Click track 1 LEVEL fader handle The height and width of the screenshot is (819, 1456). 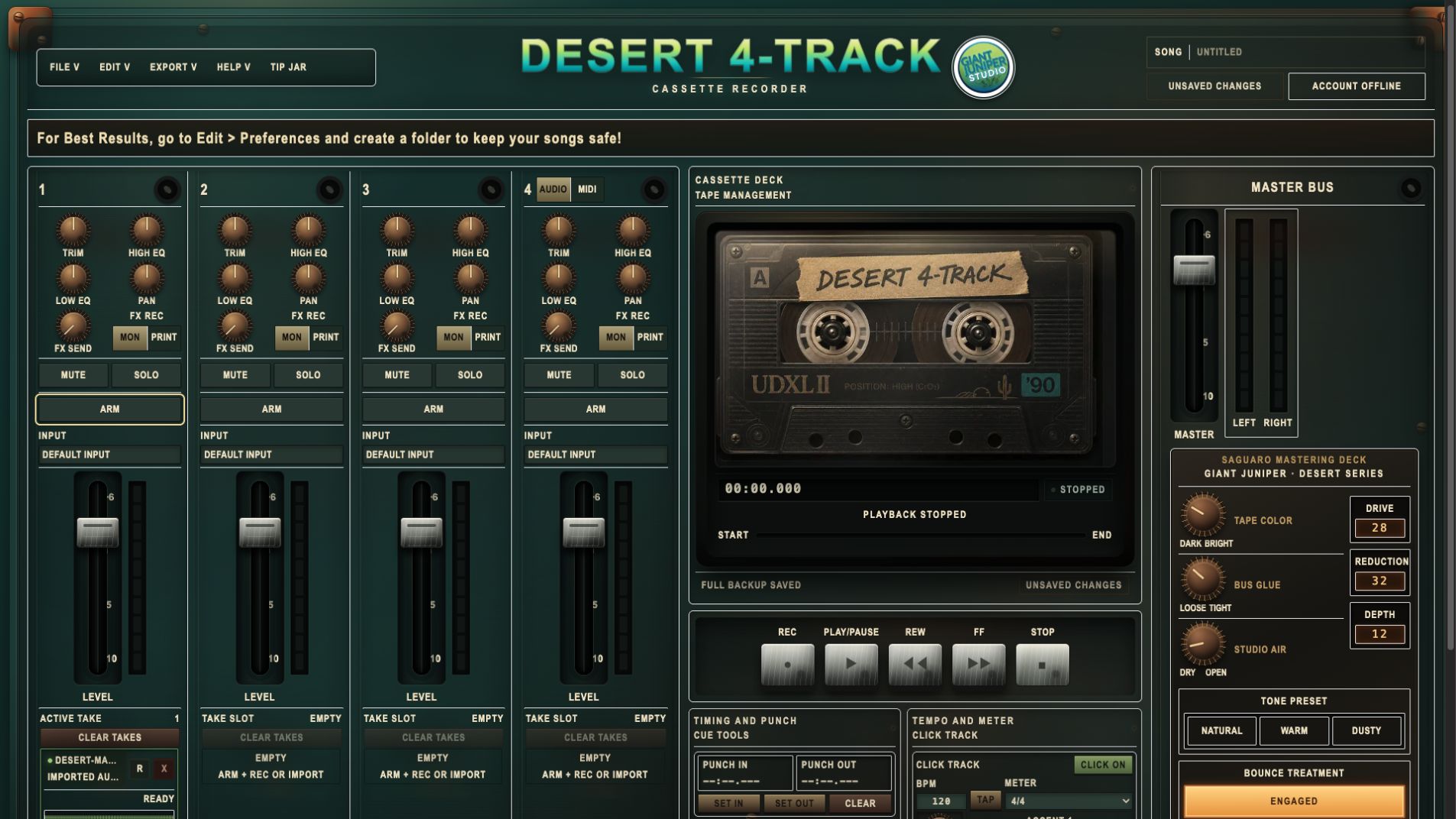point(98,533)
